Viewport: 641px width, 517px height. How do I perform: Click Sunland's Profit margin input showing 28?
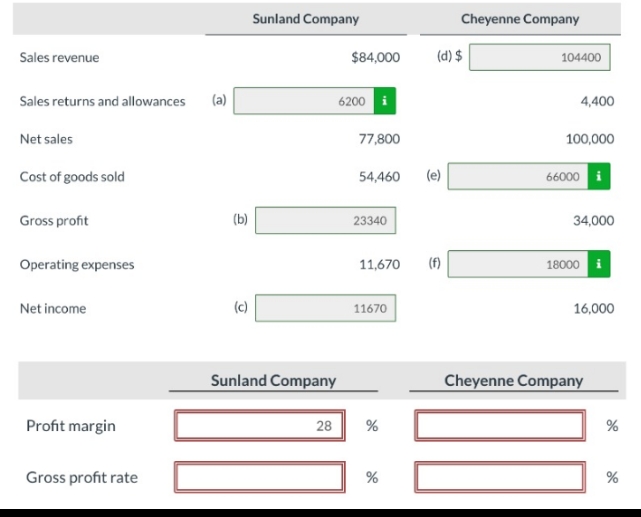[x=260, y=426]
